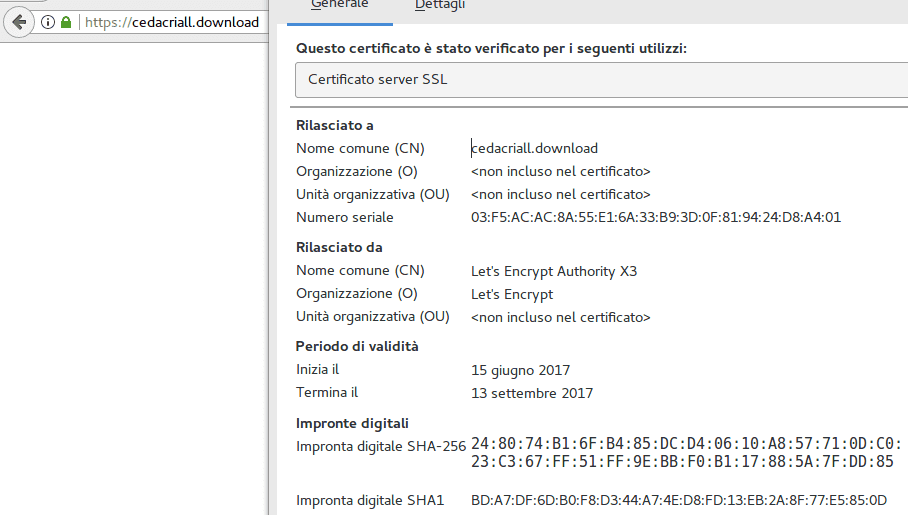This screenshot has width=908, height=515.
Task: Click the Let's Encrypt organization value
Action: pos(512,294)
